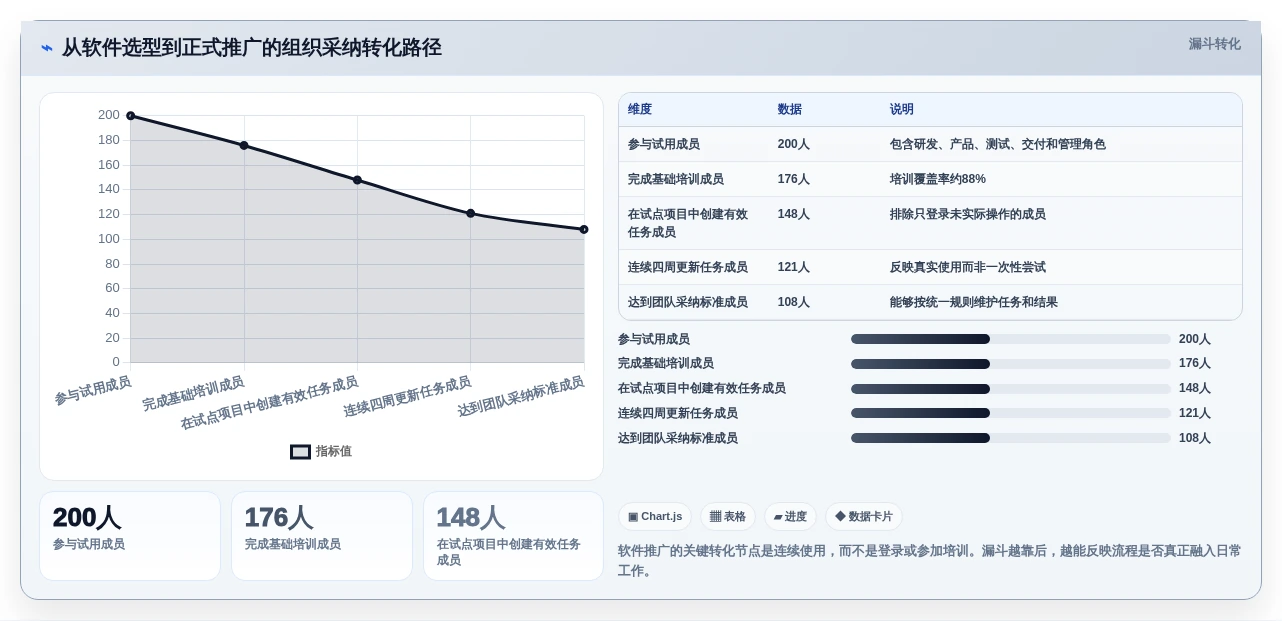Click the summary paragraph about 软件推广的关键转化节点

930,561
